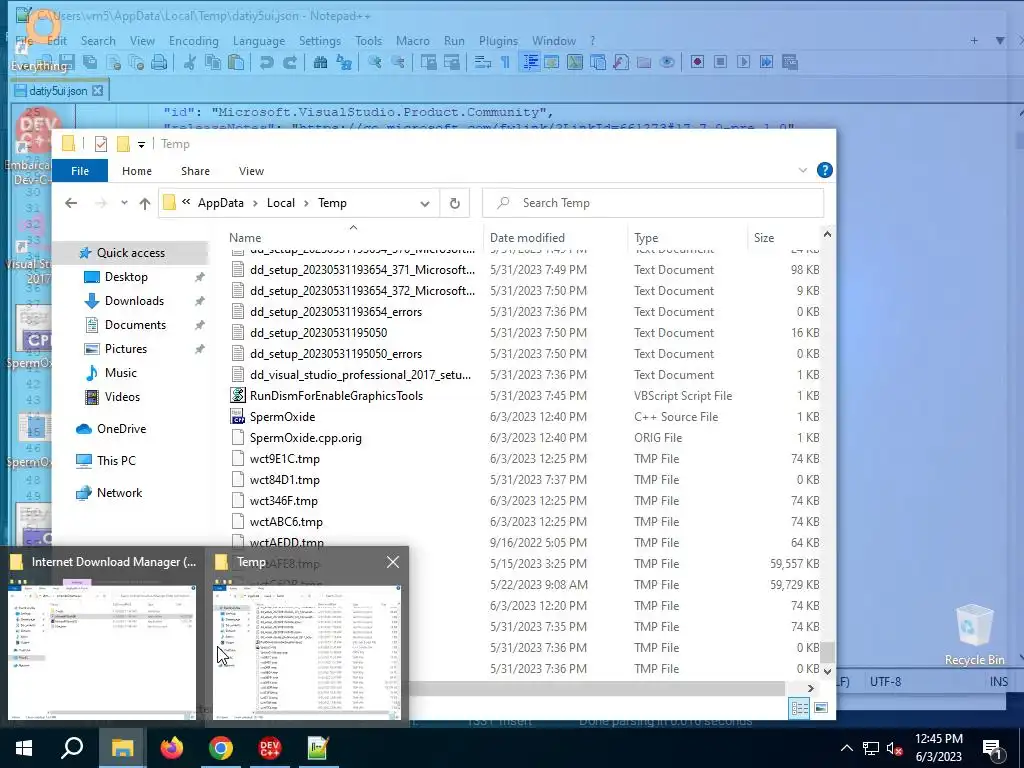Sort files by the Size column header

coord(763,238)
